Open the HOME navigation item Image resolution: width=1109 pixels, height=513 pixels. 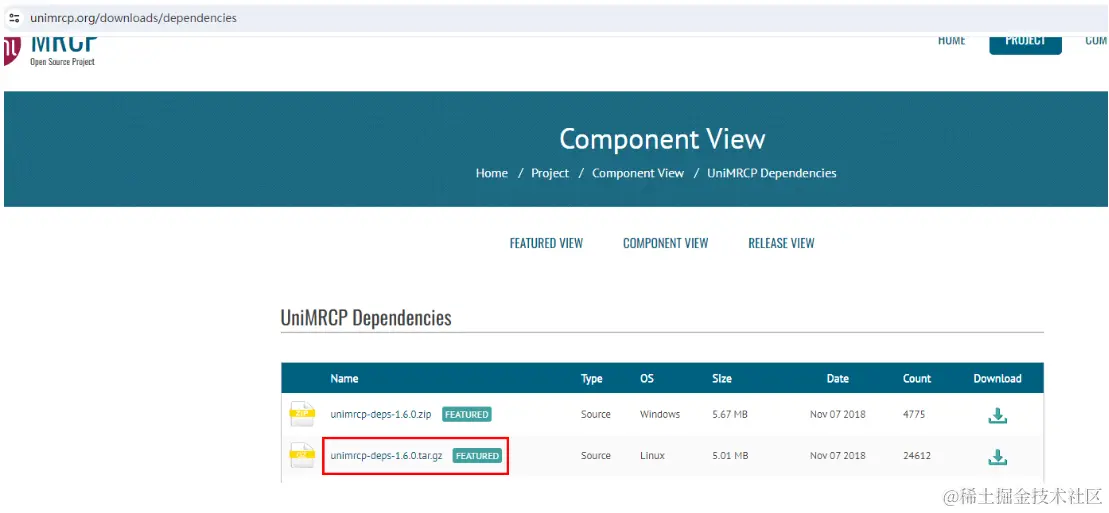951,40
